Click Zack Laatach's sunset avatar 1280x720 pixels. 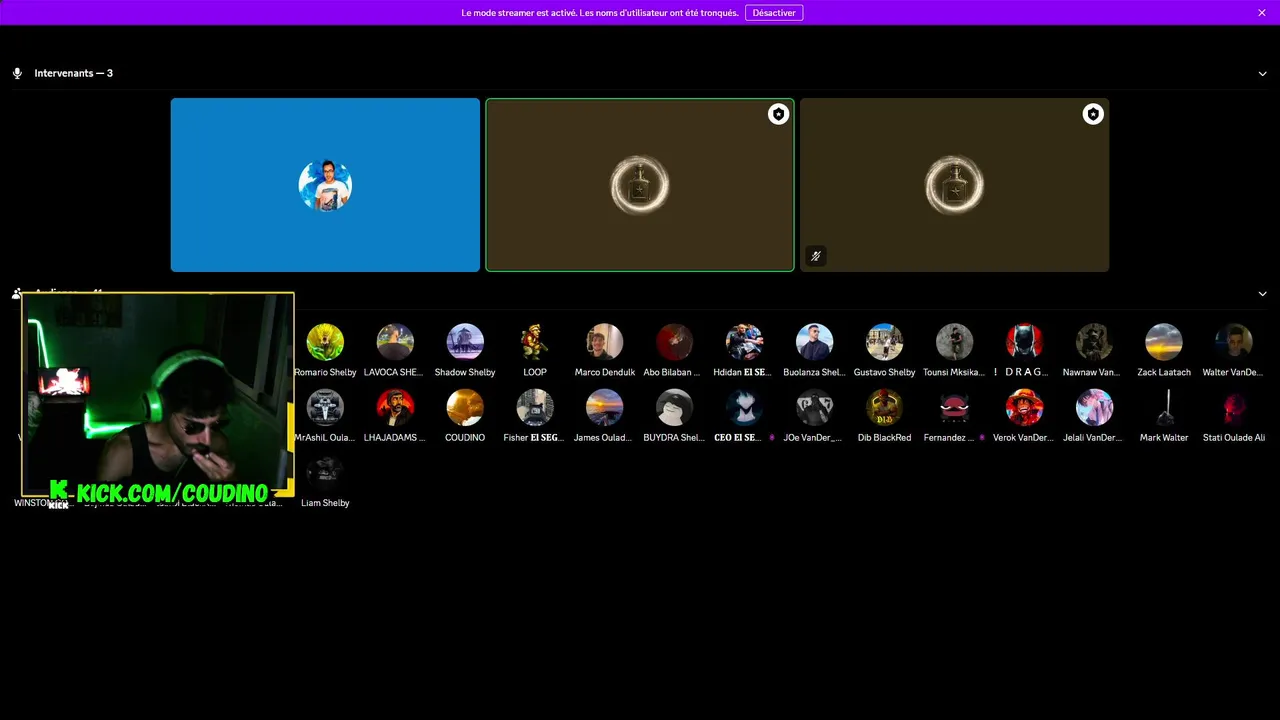point(1164,342)
